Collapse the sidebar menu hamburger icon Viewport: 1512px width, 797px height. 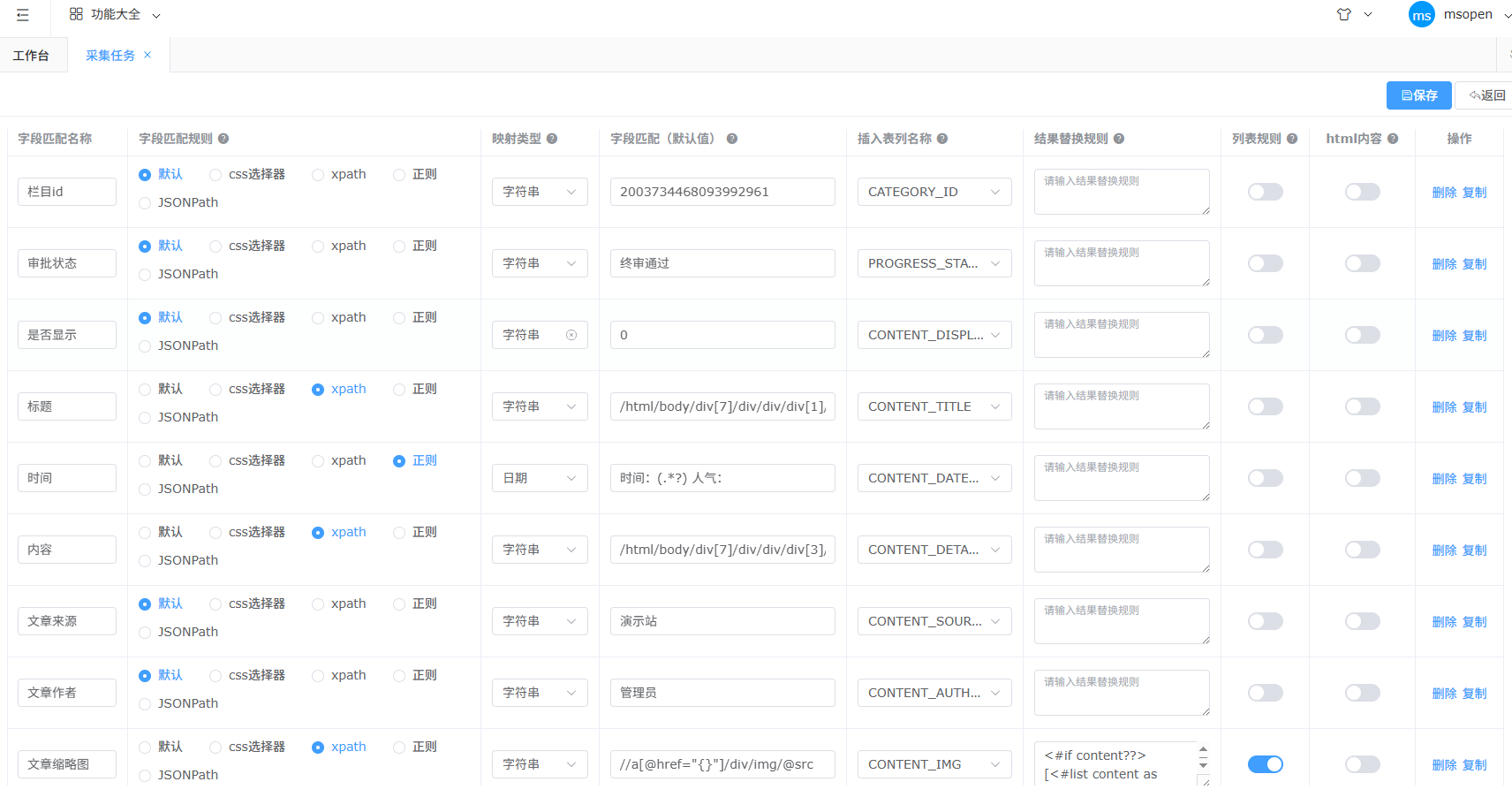pyautogui.click(x=23, y=15)
